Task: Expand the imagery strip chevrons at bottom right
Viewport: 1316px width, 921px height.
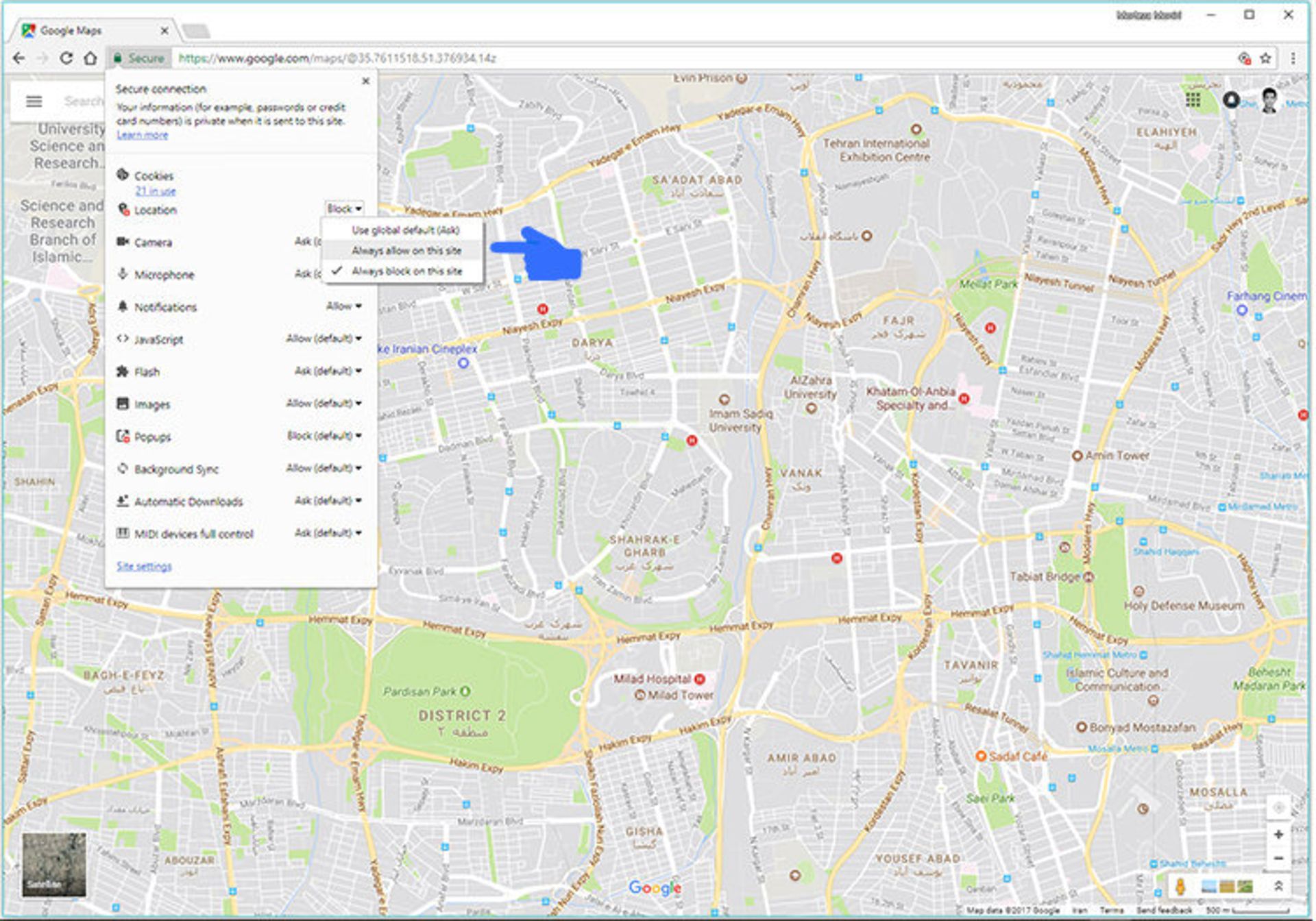Action: click(x=1278, y=886)
